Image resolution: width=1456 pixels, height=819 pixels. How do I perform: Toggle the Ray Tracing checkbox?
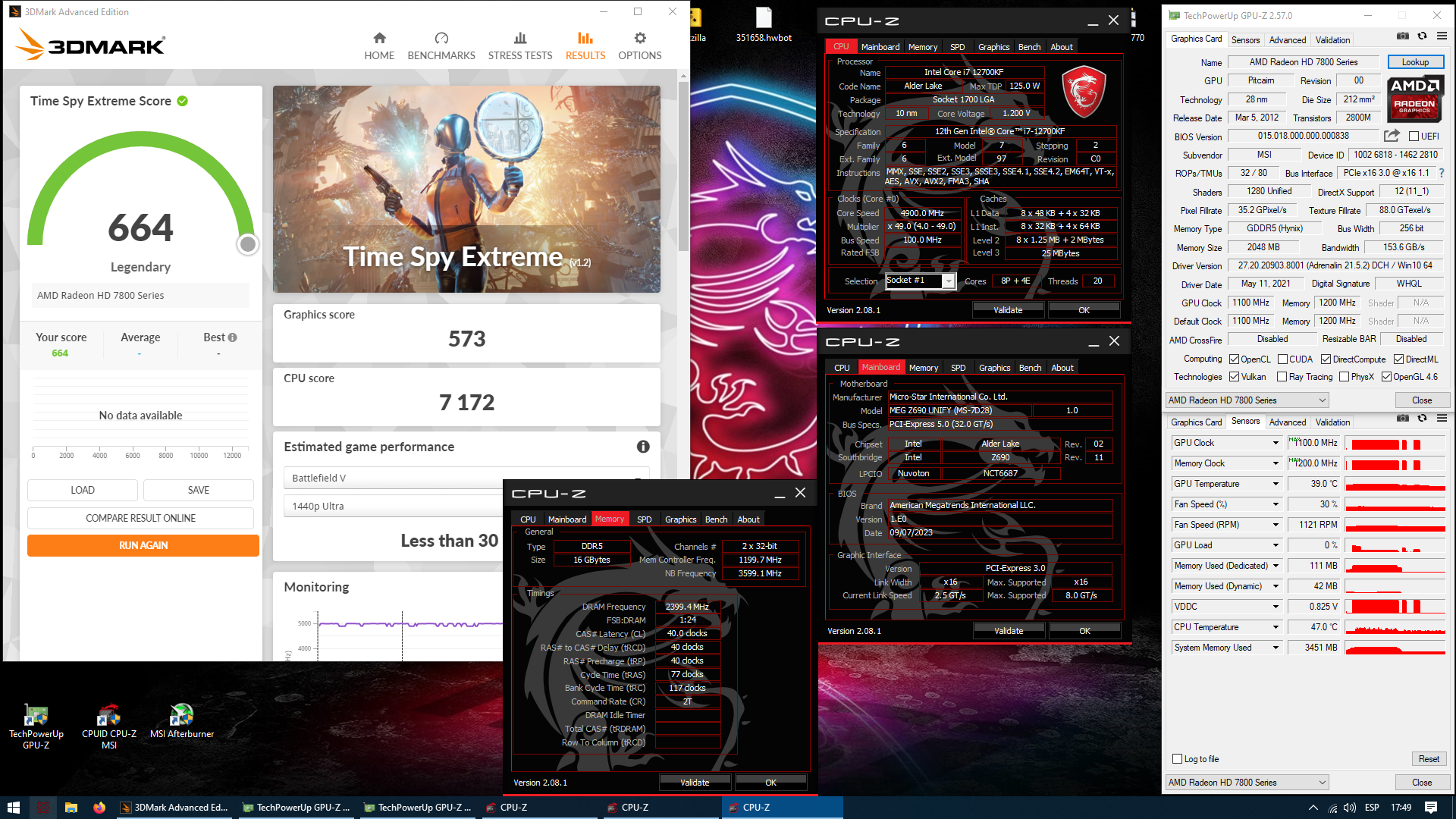pyautogui.click(x=1282, y=377)
